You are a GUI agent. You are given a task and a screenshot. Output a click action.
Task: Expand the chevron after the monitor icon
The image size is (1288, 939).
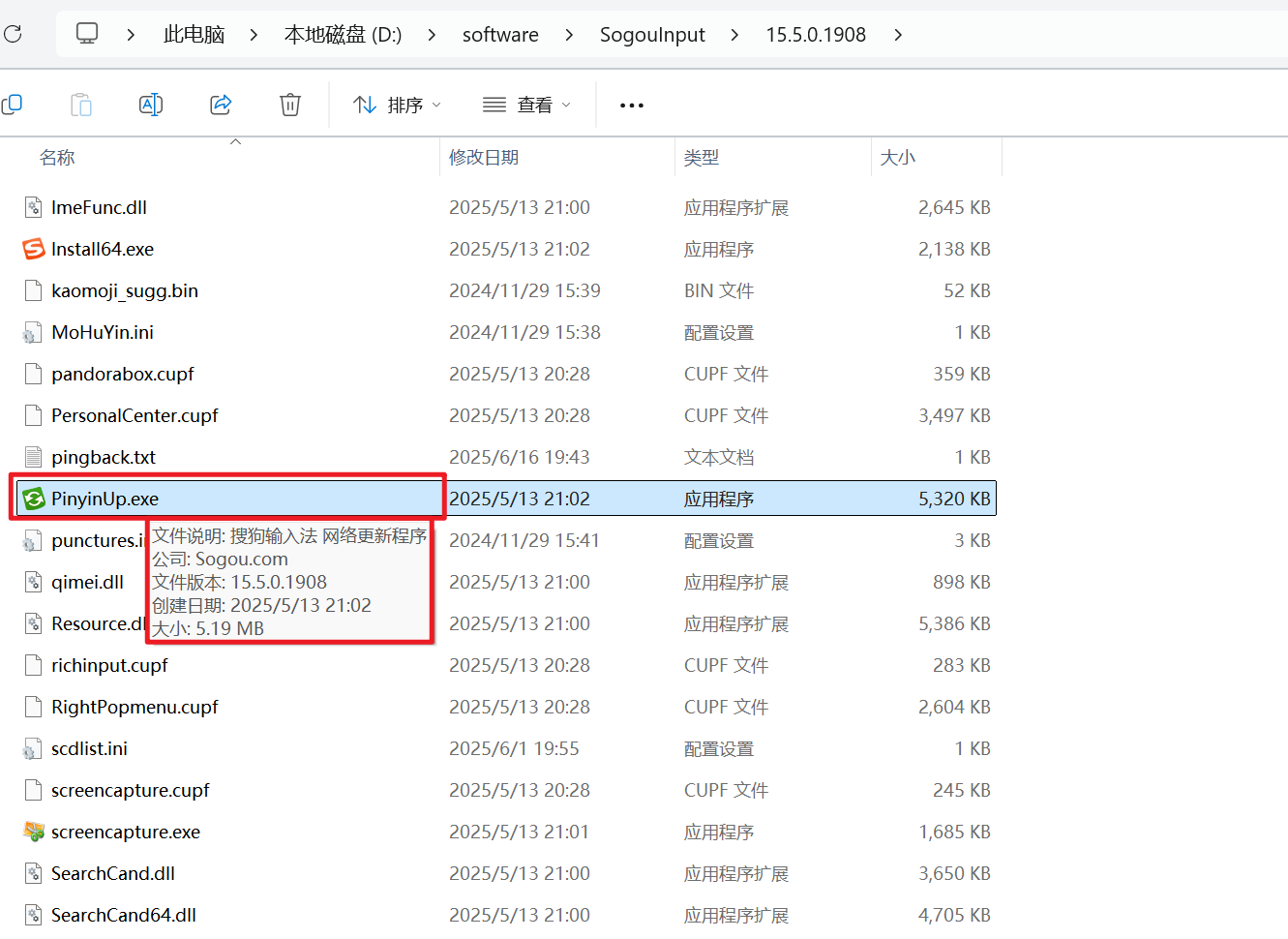tap(131, 35)
